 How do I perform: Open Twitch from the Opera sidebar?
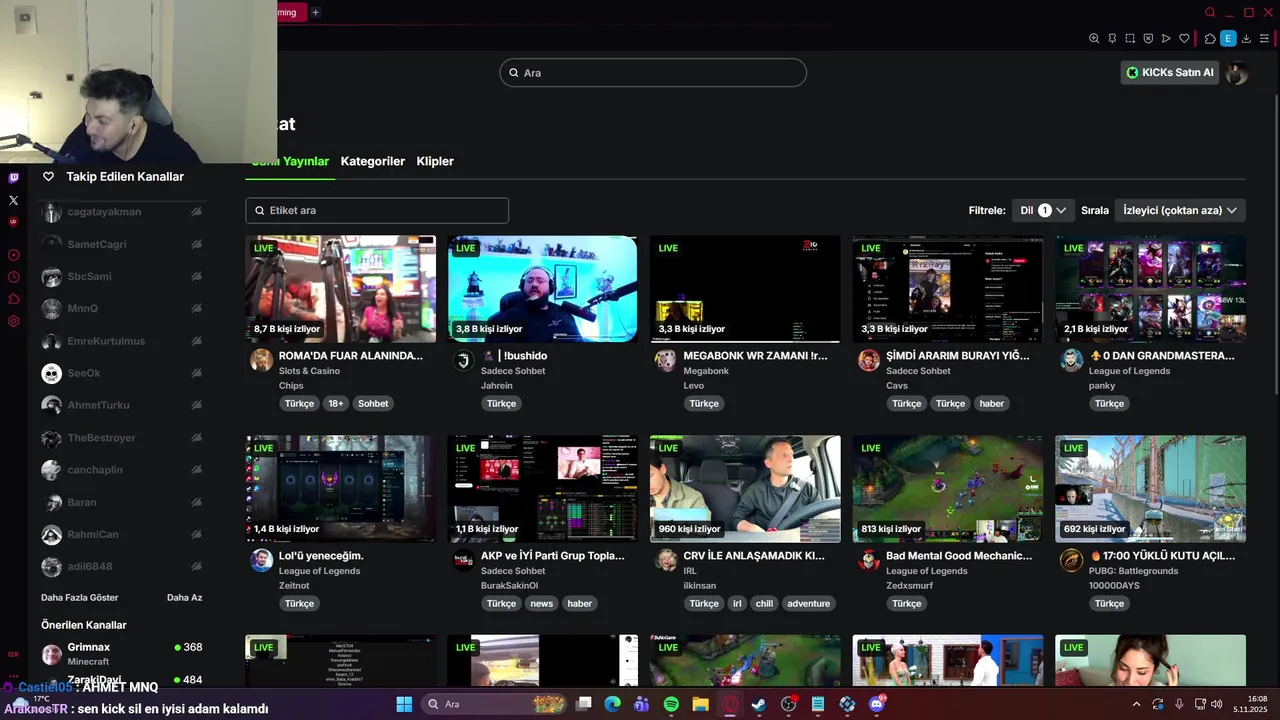click(x=14, y=178)
